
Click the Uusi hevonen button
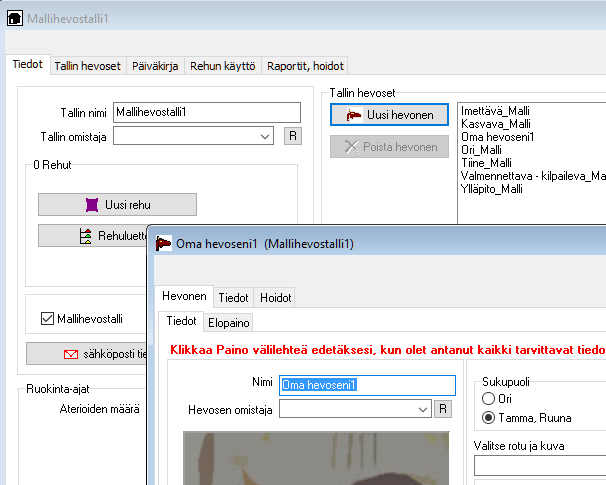click(389, 115)
